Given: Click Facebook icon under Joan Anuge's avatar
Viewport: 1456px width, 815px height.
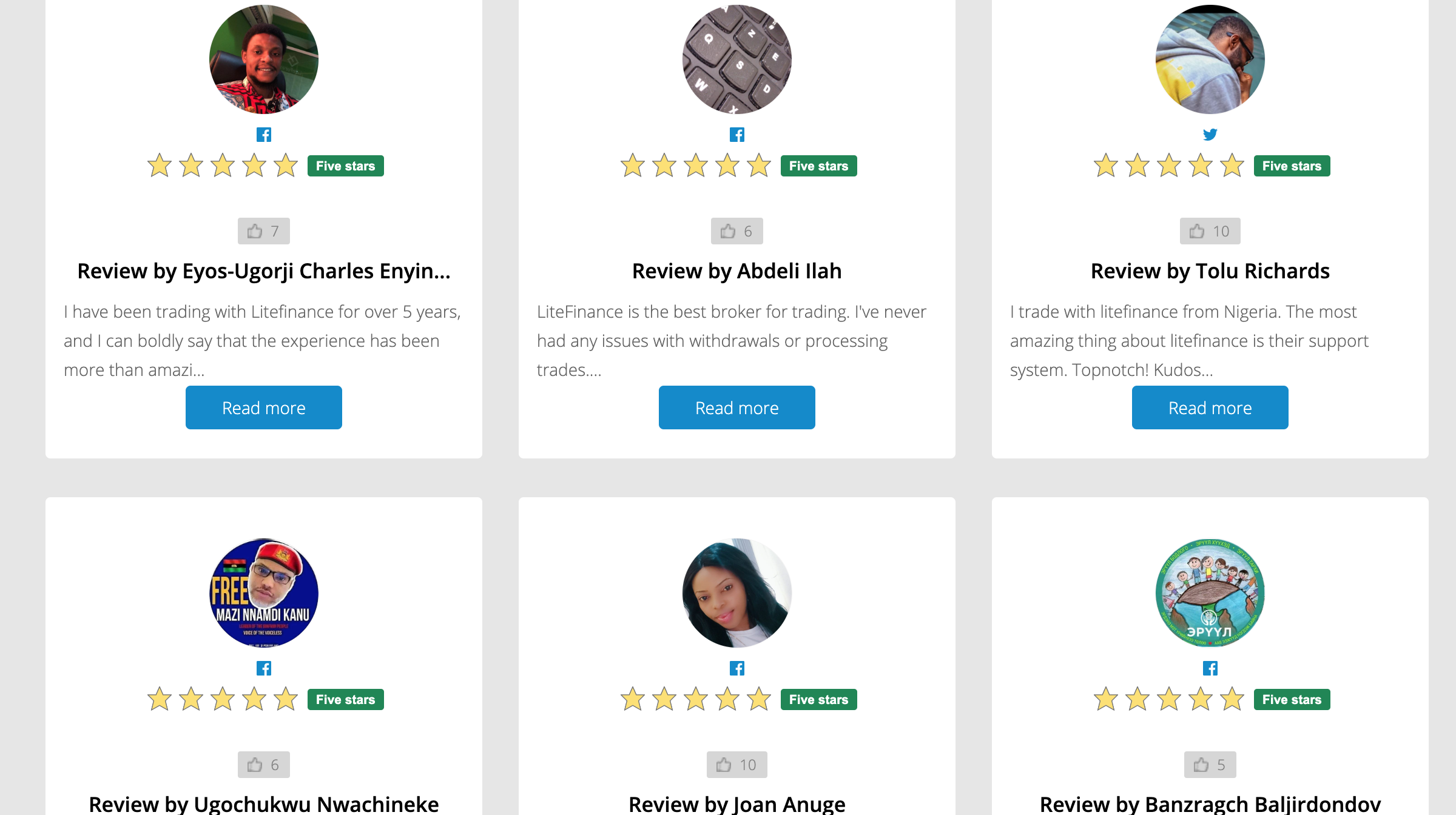Looking at the screenshot, I should click(x=736, y=668).
